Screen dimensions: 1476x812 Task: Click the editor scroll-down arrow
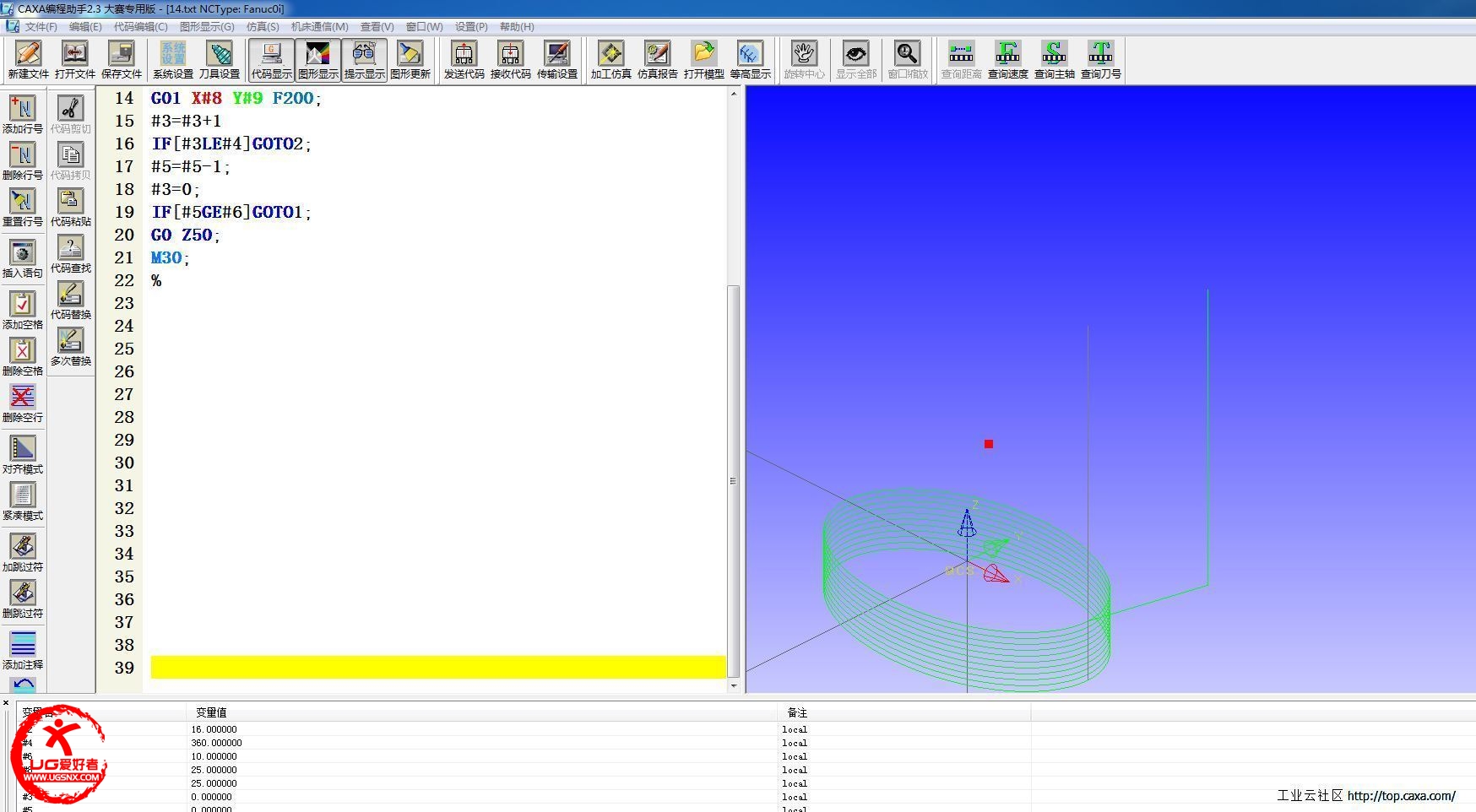[x=733, y=686]
